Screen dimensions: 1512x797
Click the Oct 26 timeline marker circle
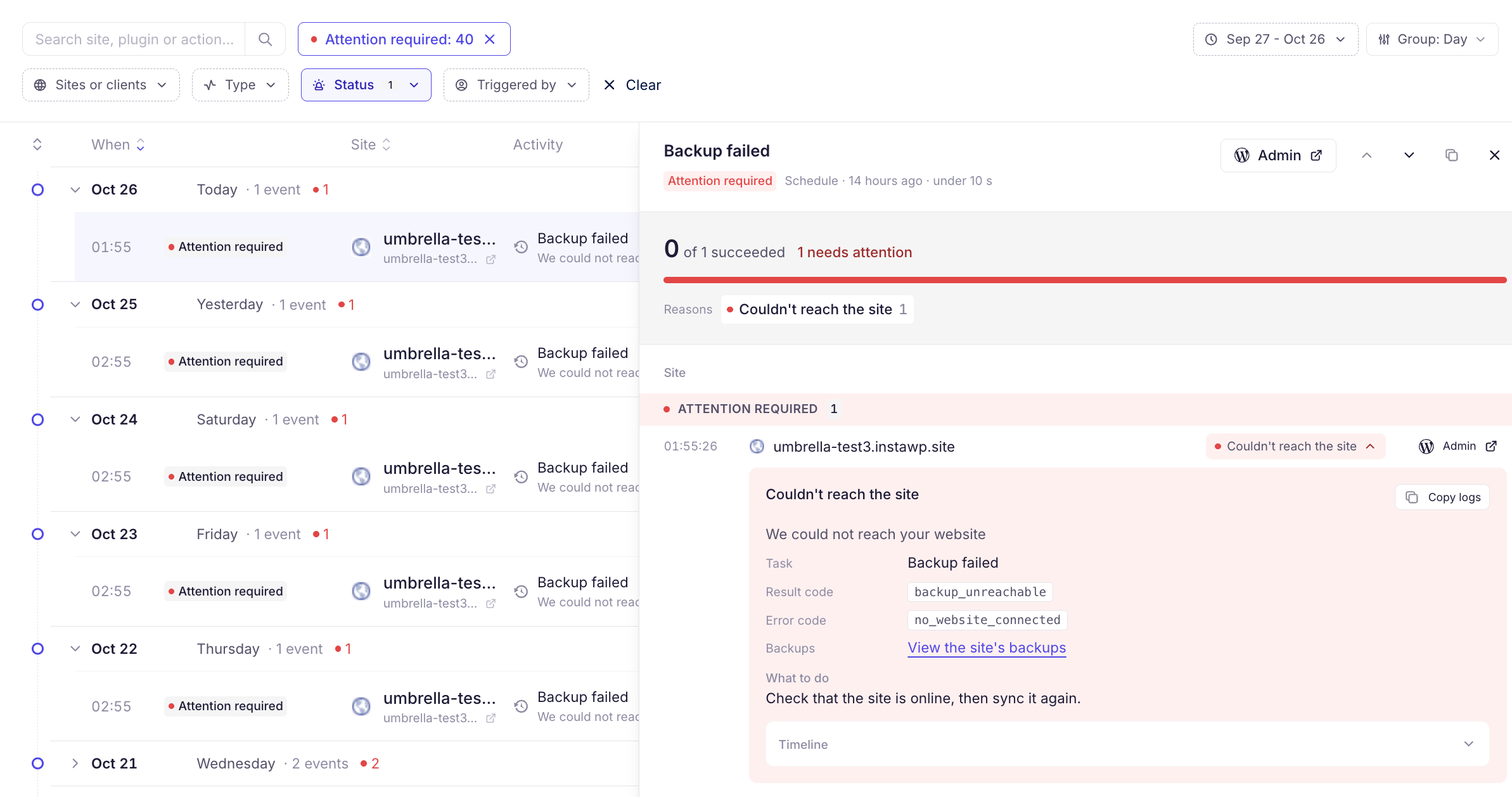37,189
